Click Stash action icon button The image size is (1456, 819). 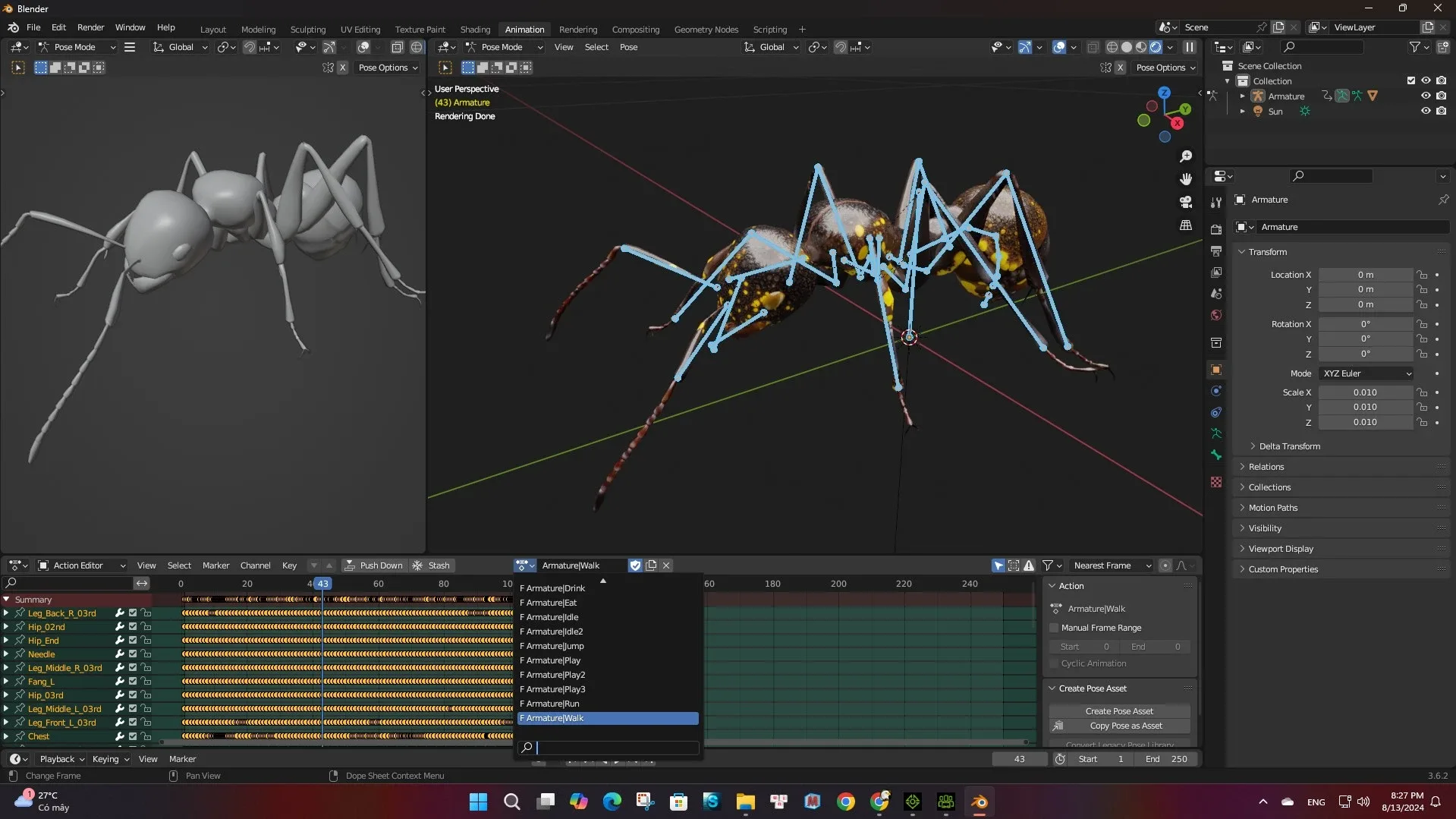(x=431, y=565)
